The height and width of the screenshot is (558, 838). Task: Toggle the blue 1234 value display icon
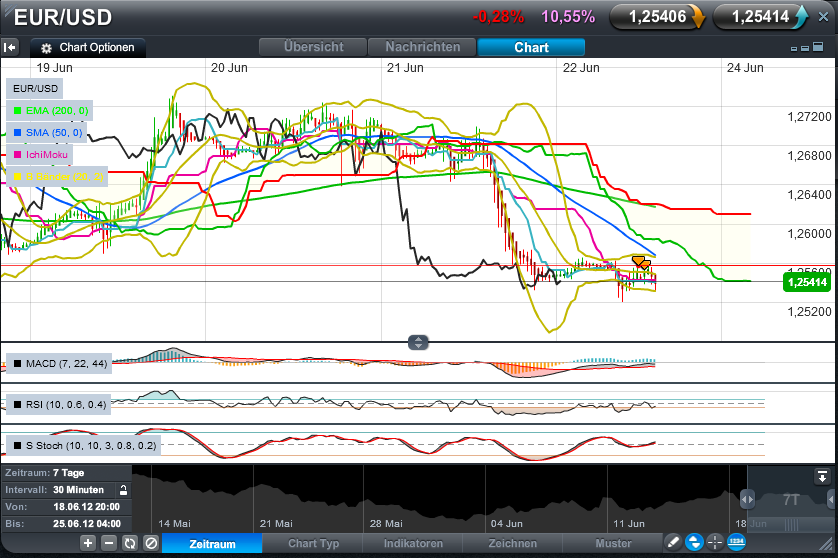(736, 542)
